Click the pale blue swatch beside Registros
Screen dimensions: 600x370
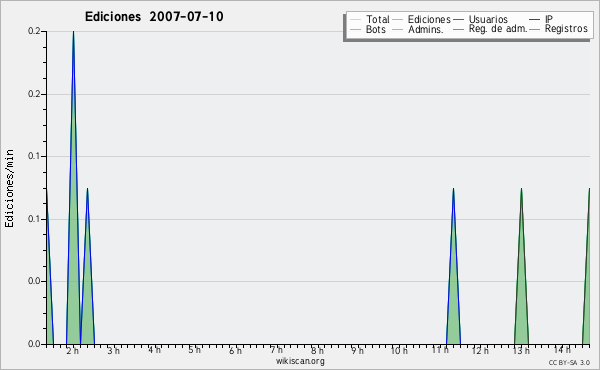[535, 29]
